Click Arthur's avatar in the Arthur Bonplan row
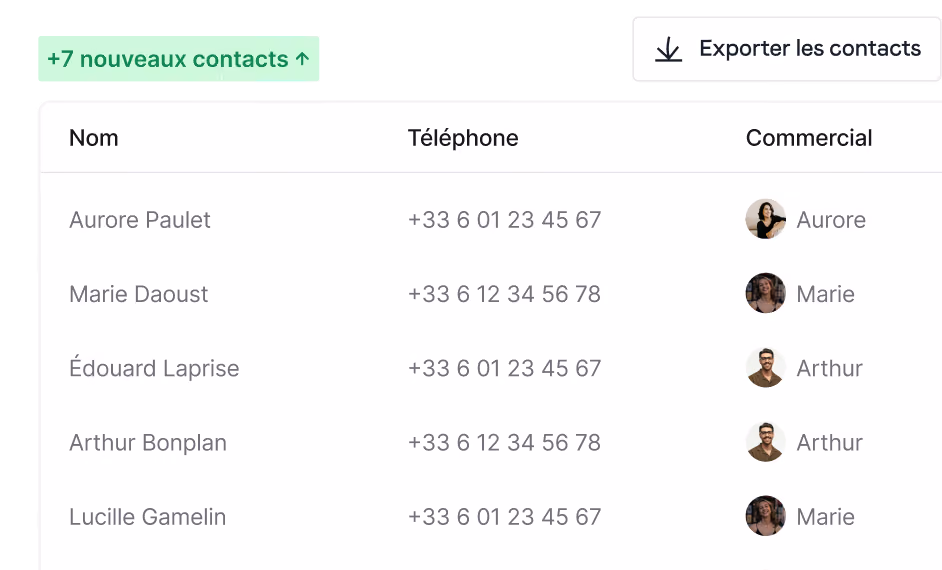This screenshot has width=942, height=570. (765, 442)
